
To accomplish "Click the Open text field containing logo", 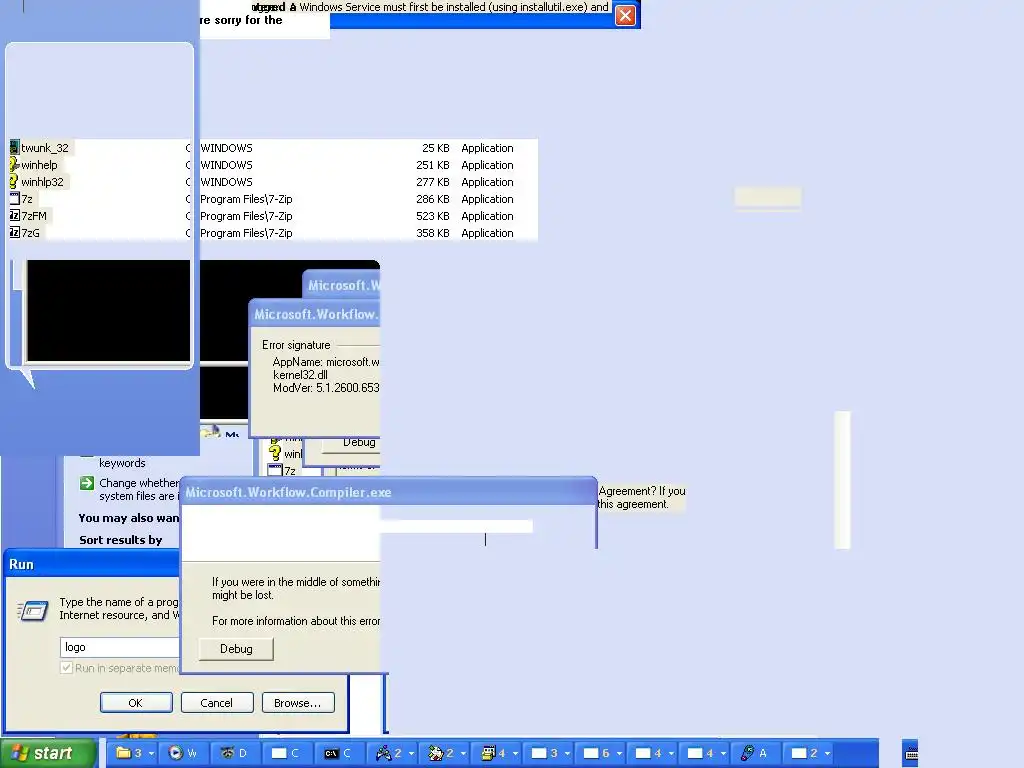I will pyautogui.click(x=120, y=647).
